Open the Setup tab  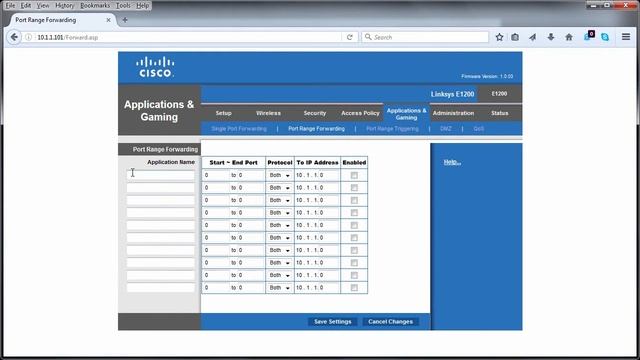[x=223, y=113]
